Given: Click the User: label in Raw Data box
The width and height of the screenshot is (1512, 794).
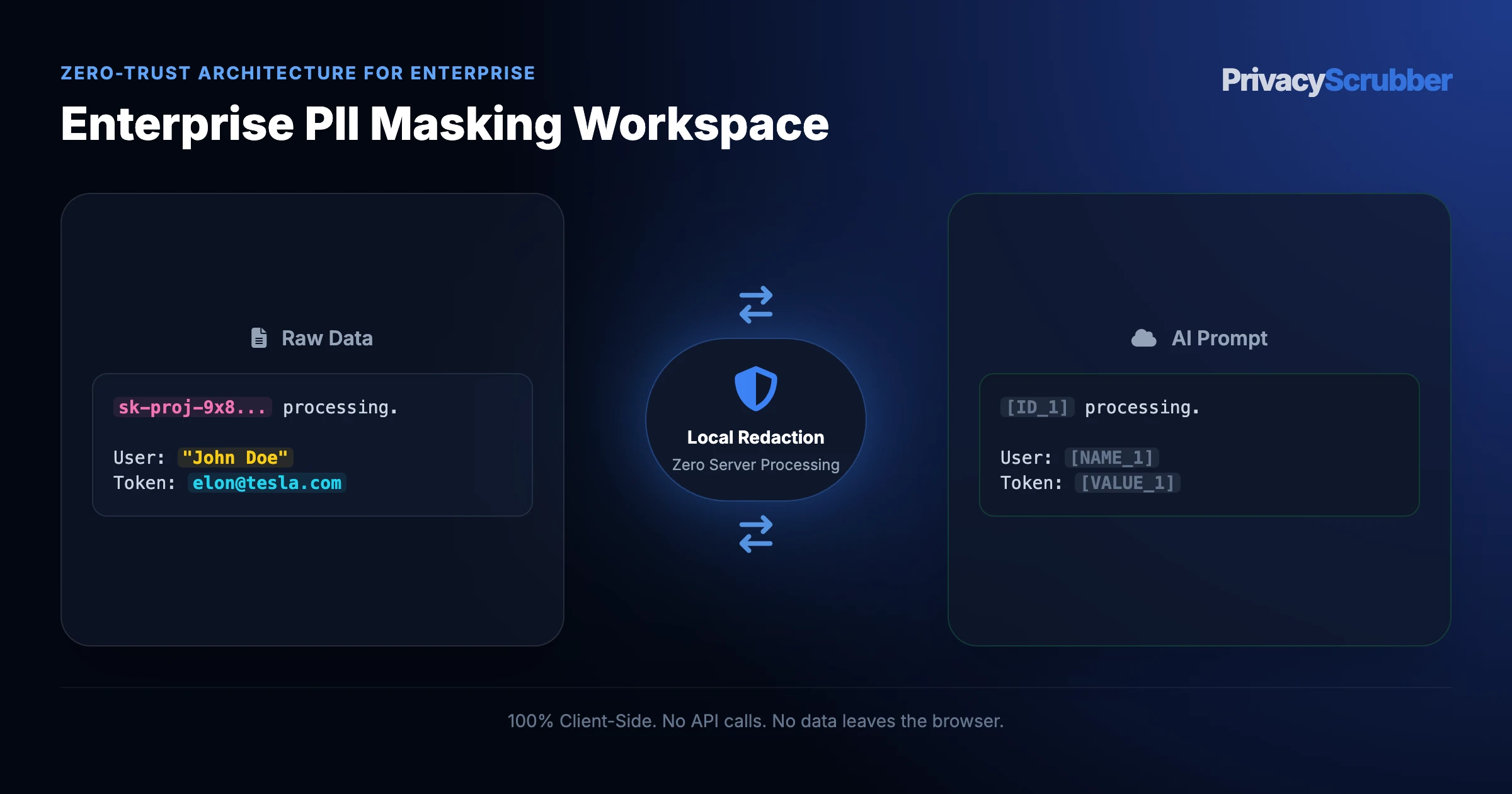Looking at the screenshot, I should tap(140, 457).
